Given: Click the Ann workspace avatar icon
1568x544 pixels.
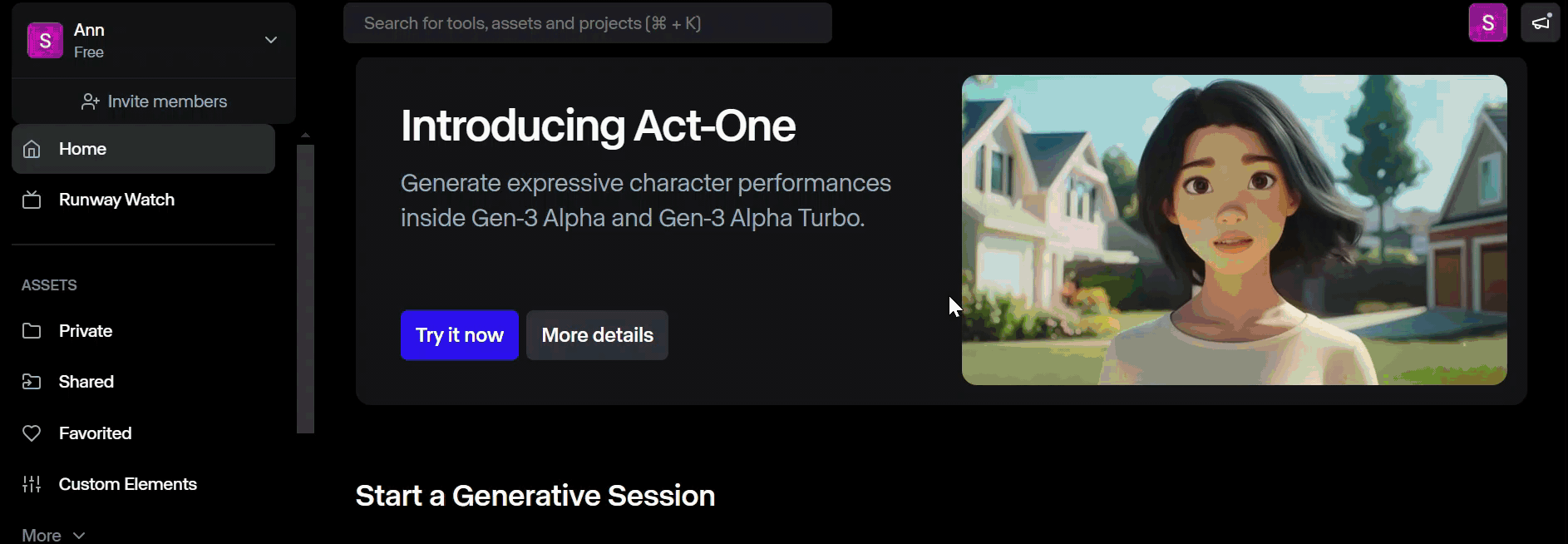Looking at the screenshot, I should tap(45, 40).
